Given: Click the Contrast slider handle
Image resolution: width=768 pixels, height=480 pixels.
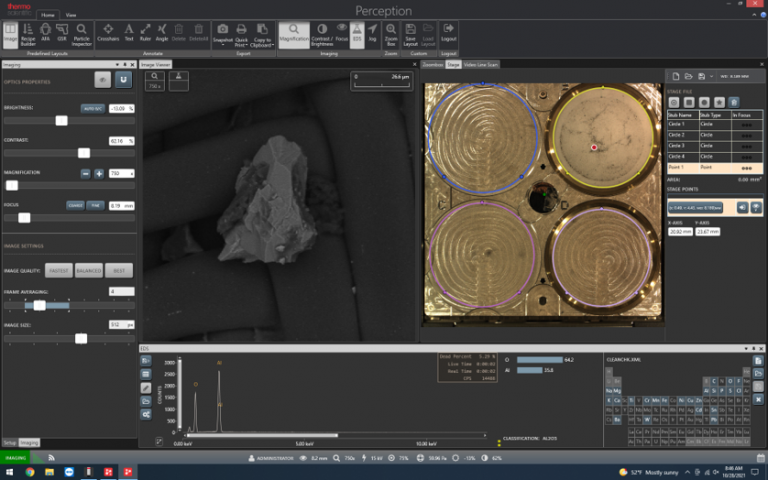Looking at the screenshot, I should [x=84, y=153].
